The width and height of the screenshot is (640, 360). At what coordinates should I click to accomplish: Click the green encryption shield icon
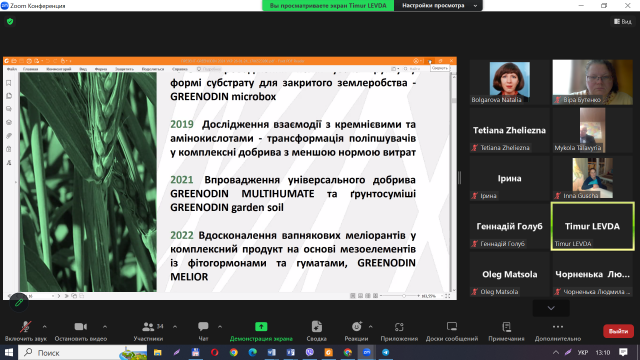[10, 22]
